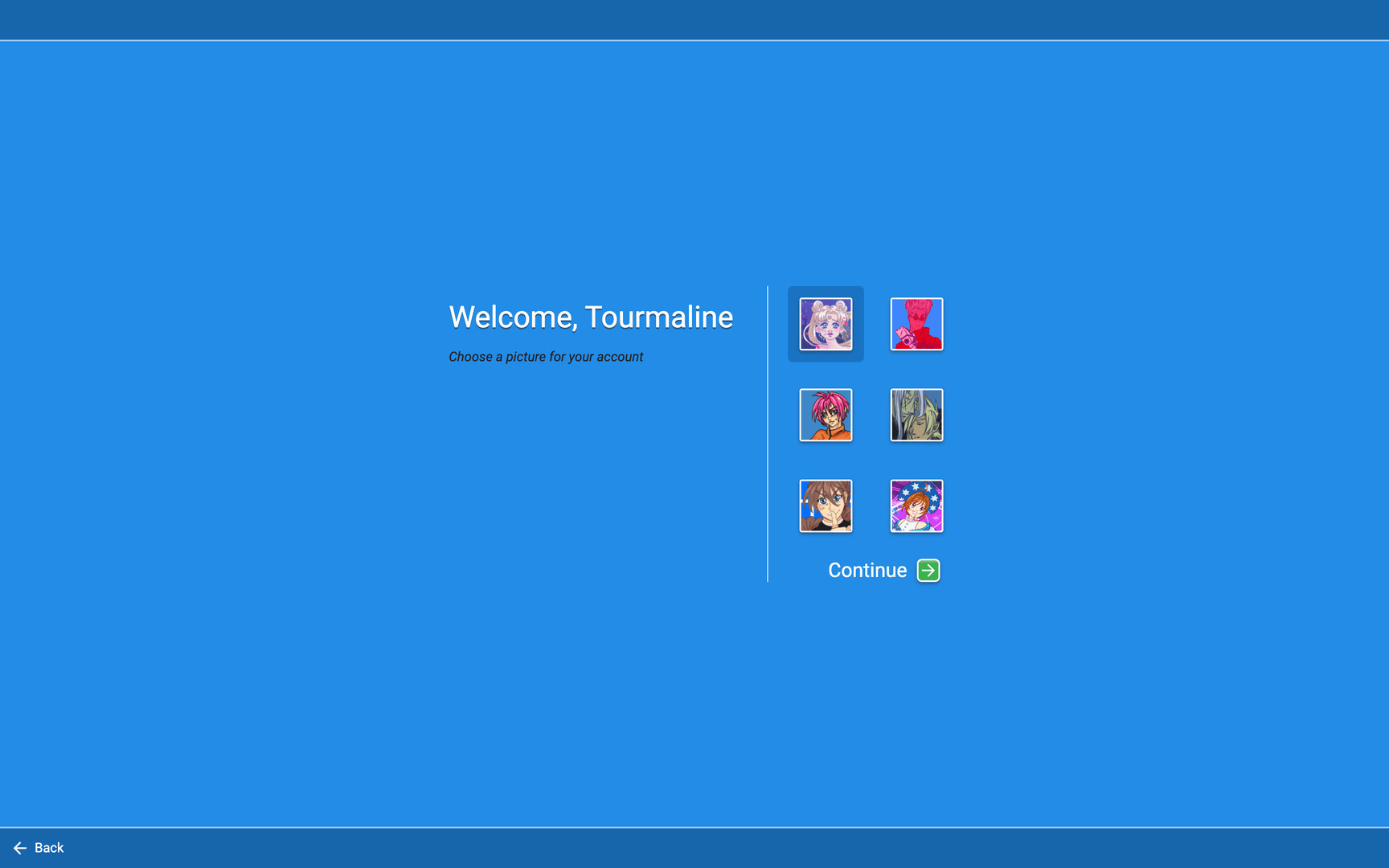Pick the pink-haired boy in orange shirt

pyautogui.click(x=826, y=415)
